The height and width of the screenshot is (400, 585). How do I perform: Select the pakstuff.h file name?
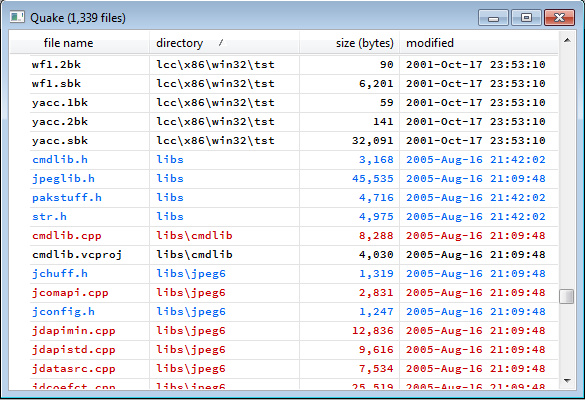67,198
